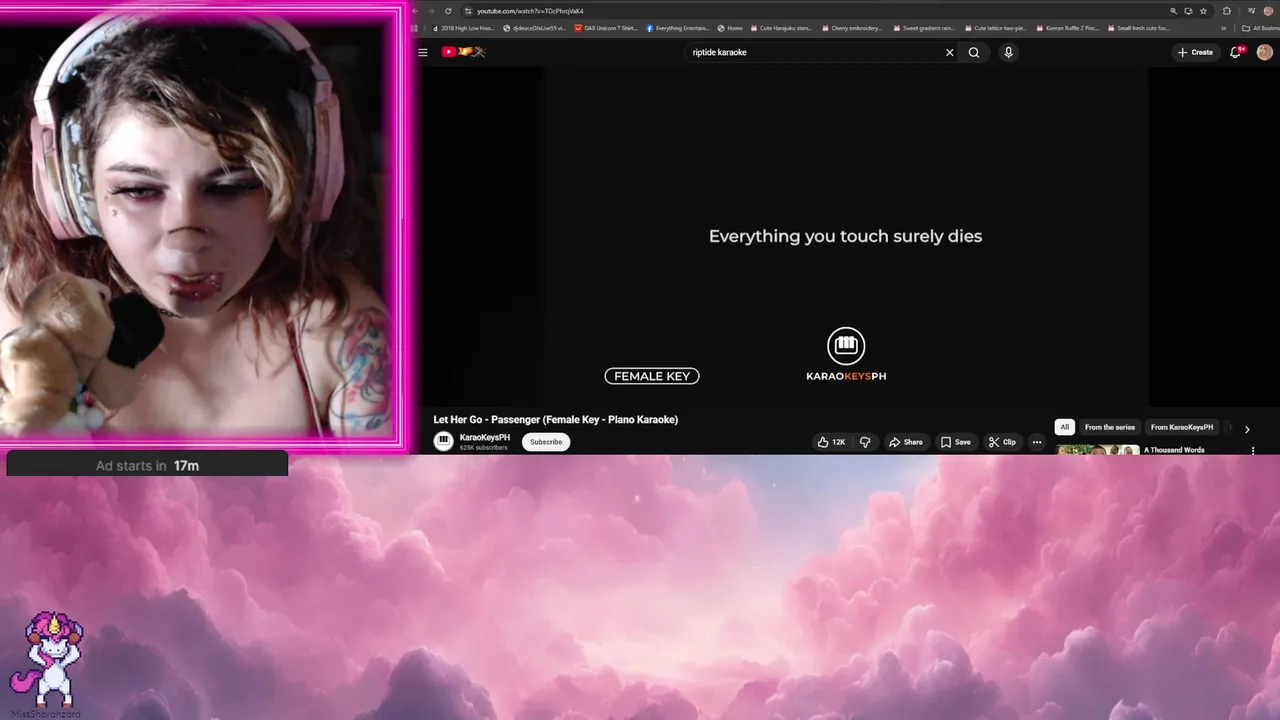Save the video to a playlist
Screen dimensions: 1280x720
tap(956, 442)
